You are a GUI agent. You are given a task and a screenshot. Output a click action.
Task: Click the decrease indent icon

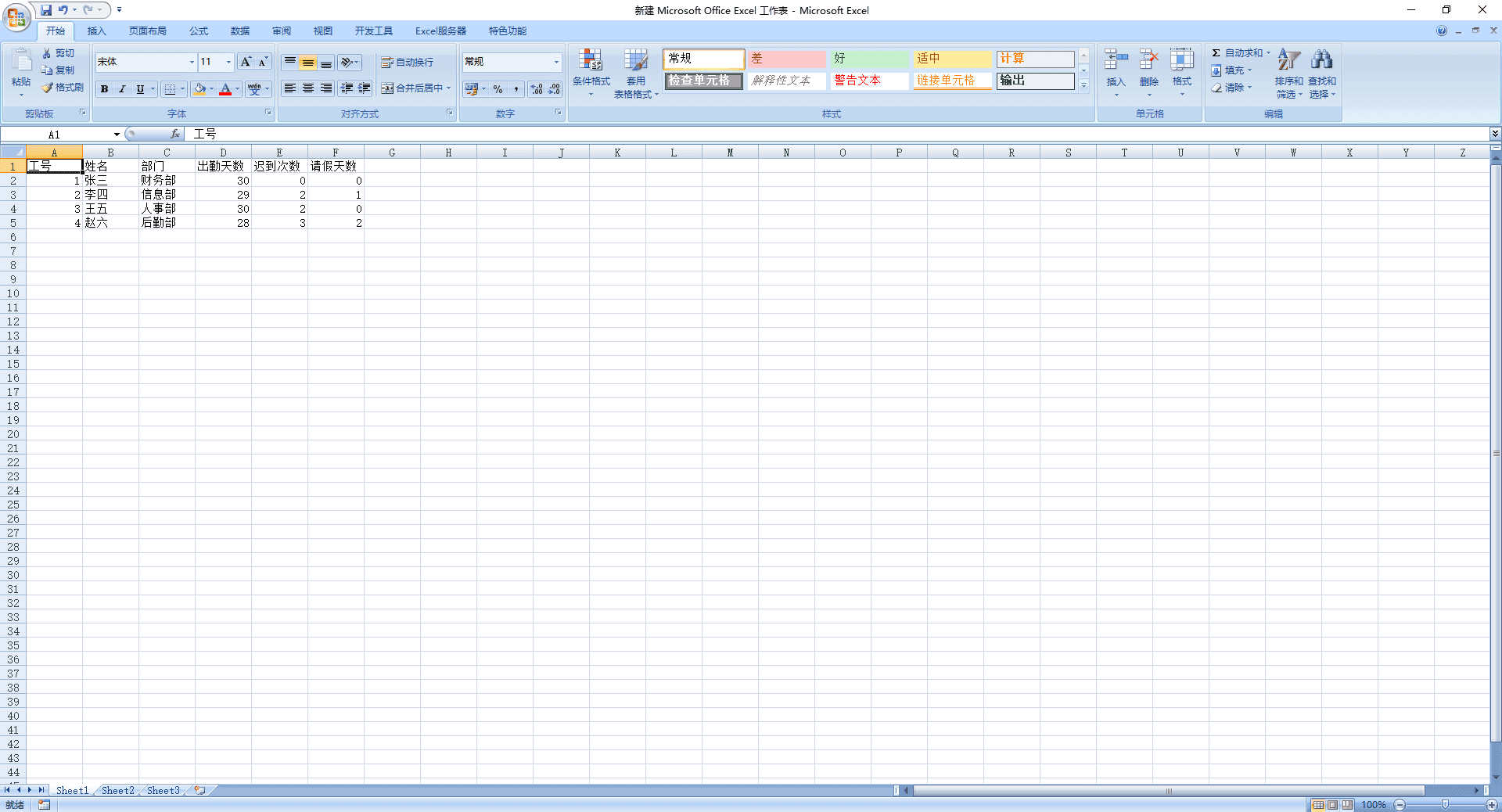pyautogui.click(x=347, y=88)
